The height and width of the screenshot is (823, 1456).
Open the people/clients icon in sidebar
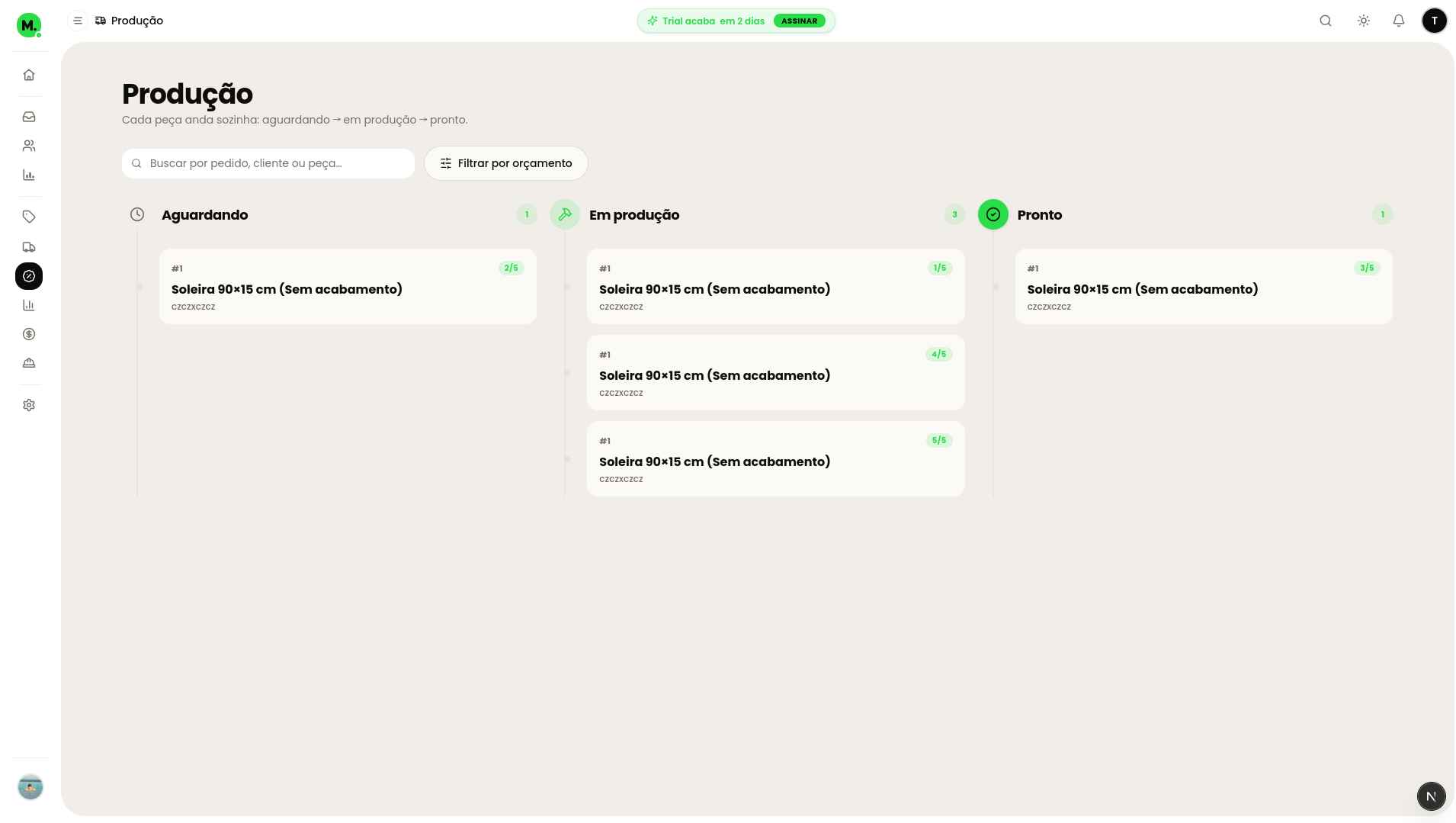[x=29, y=146]
